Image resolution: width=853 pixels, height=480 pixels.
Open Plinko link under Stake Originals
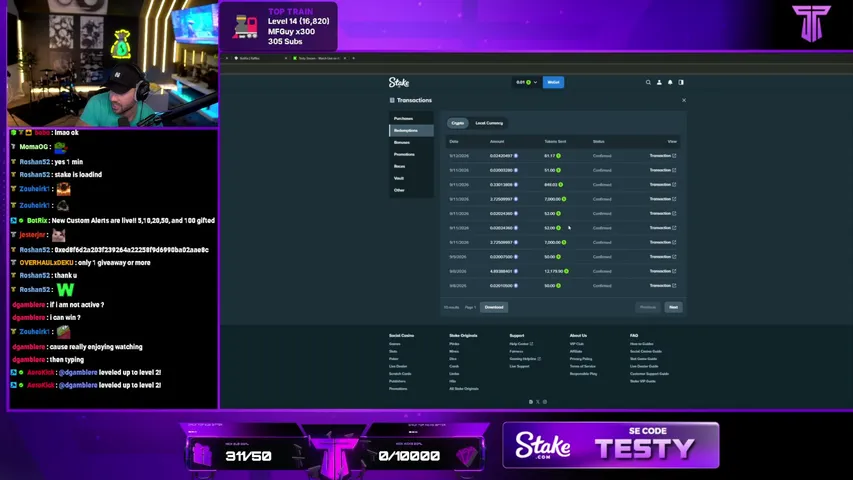454,344
